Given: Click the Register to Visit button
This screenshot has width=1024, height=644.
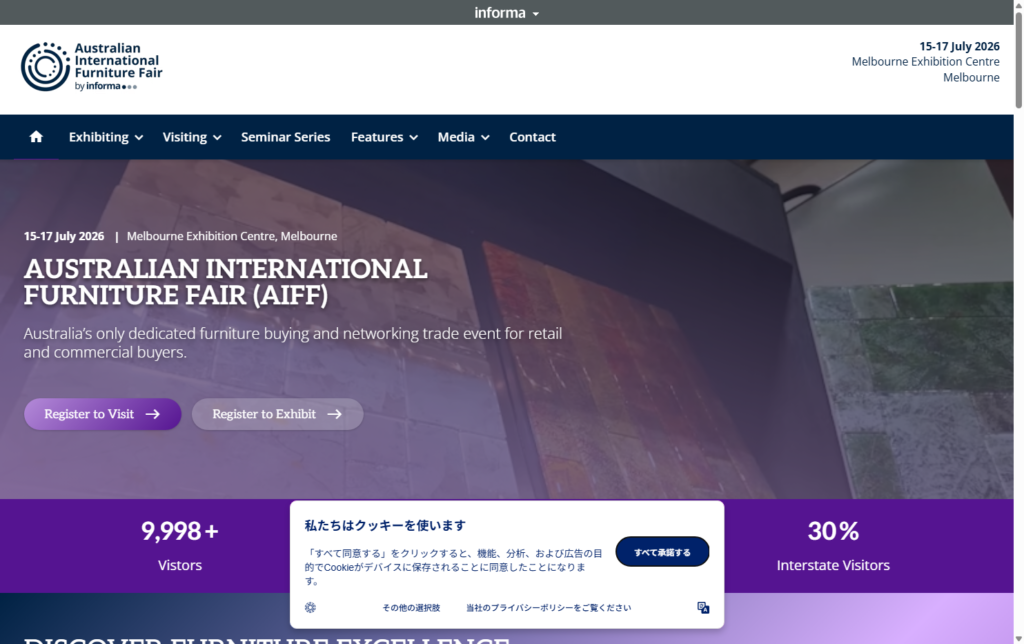Looking at the screenshot, I should pos(102,413).
